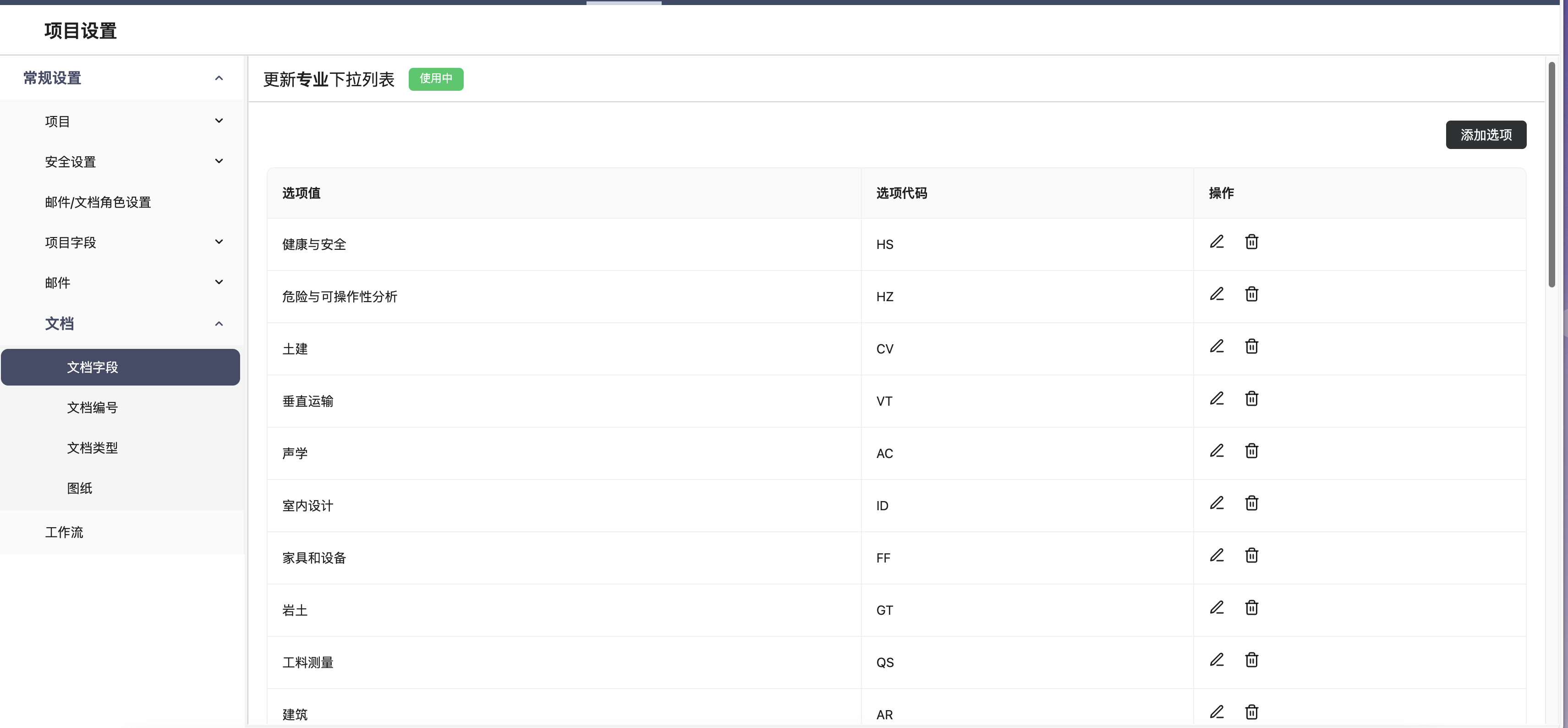
Task: Delete the 危险与可操作性分析 option
Action: (1251, 294)
